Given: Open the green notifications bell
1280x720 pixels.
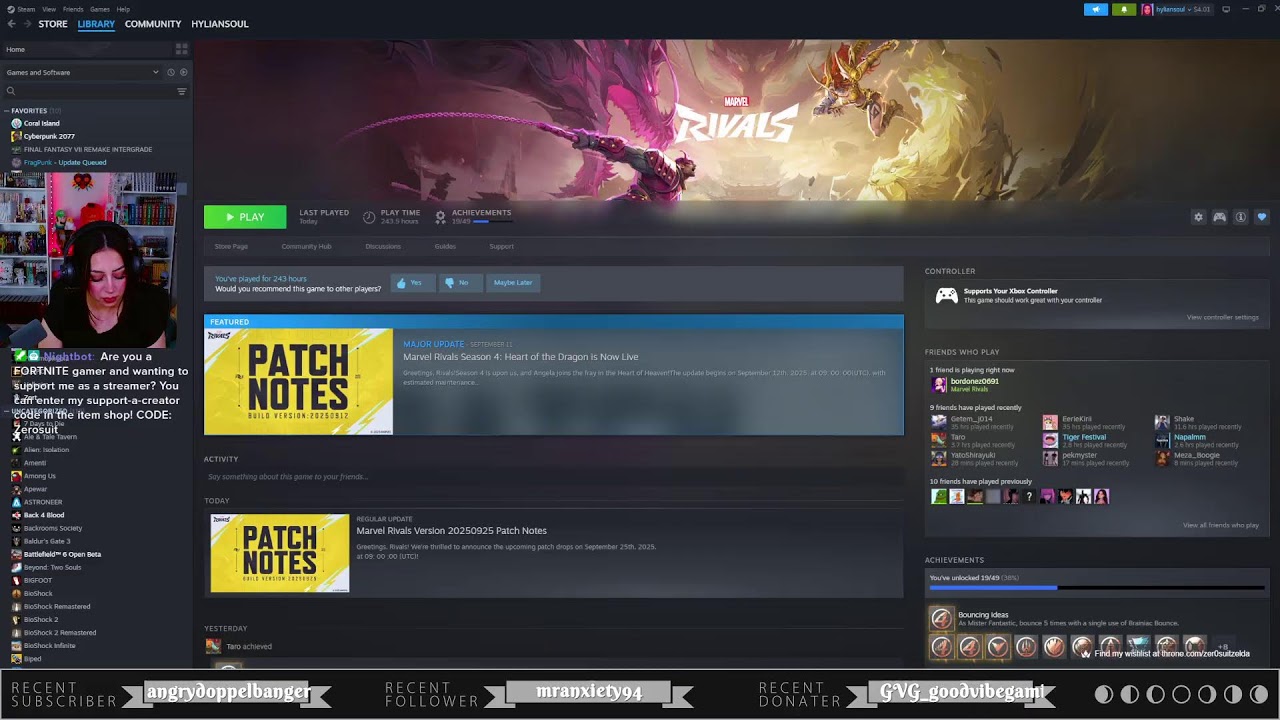Looking at the screenshot, I should [1124, 9].
